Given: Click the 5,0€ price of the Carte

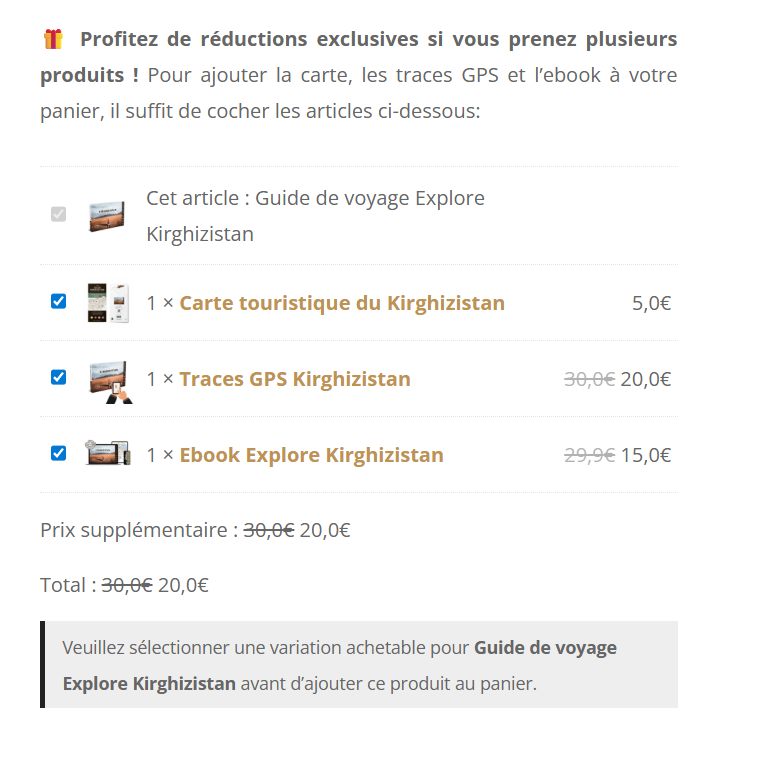Looking at the screenshot, I should pos(651,303).
